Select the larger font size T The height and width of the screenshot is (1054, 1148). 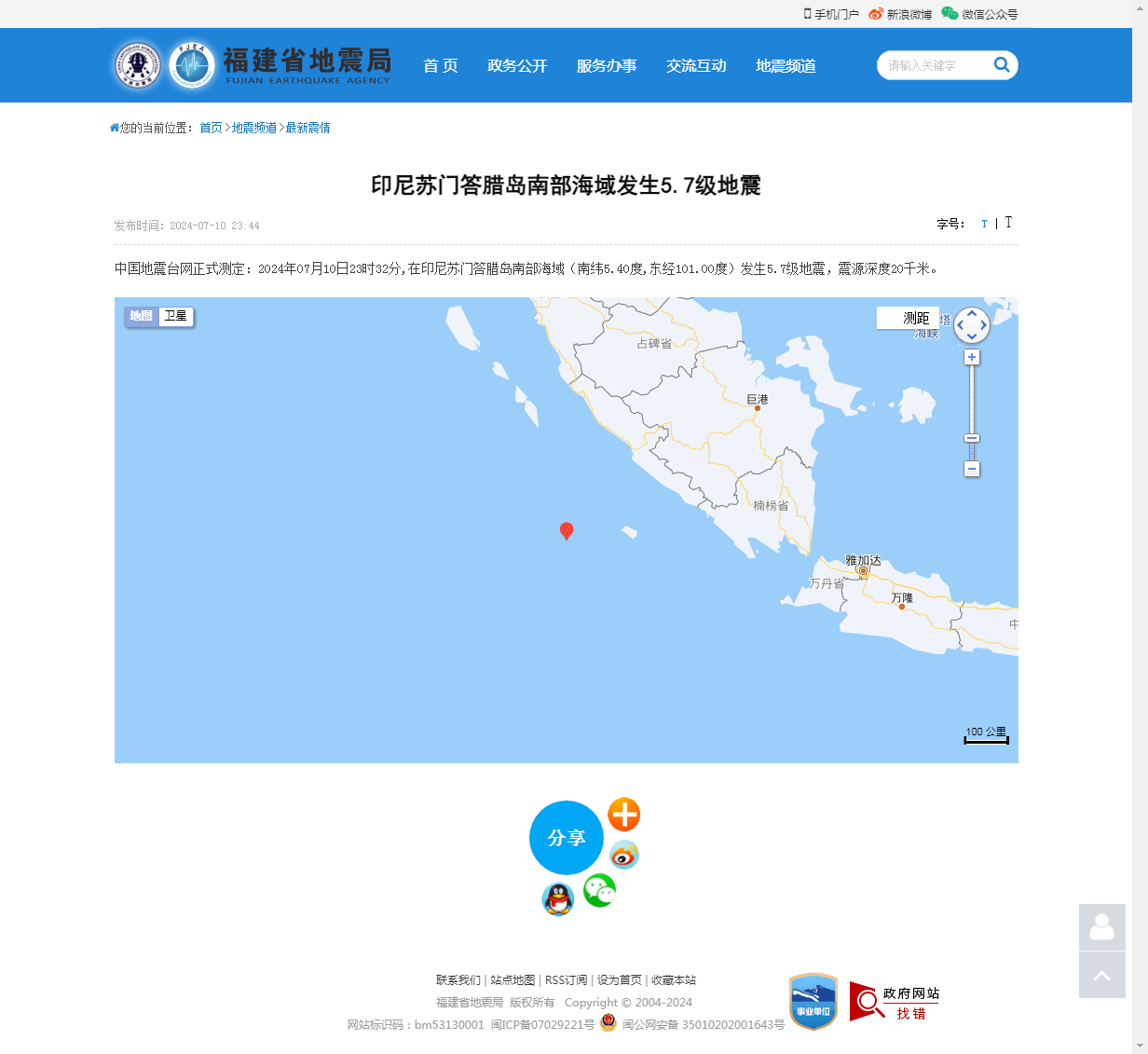pyautogui.click(x=1008, y=223)
